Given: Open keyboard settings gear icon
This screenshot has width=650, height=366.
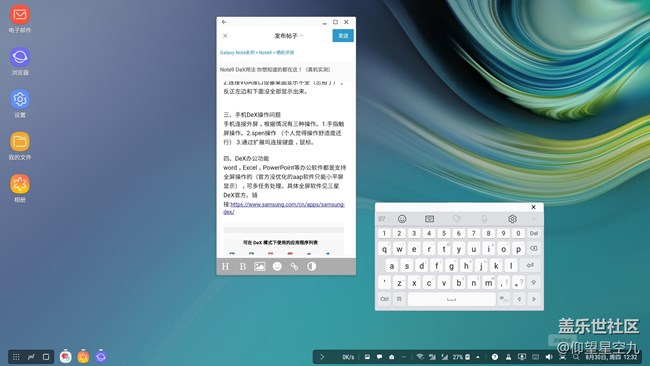Looking at the screenshot, I should 512,218.
